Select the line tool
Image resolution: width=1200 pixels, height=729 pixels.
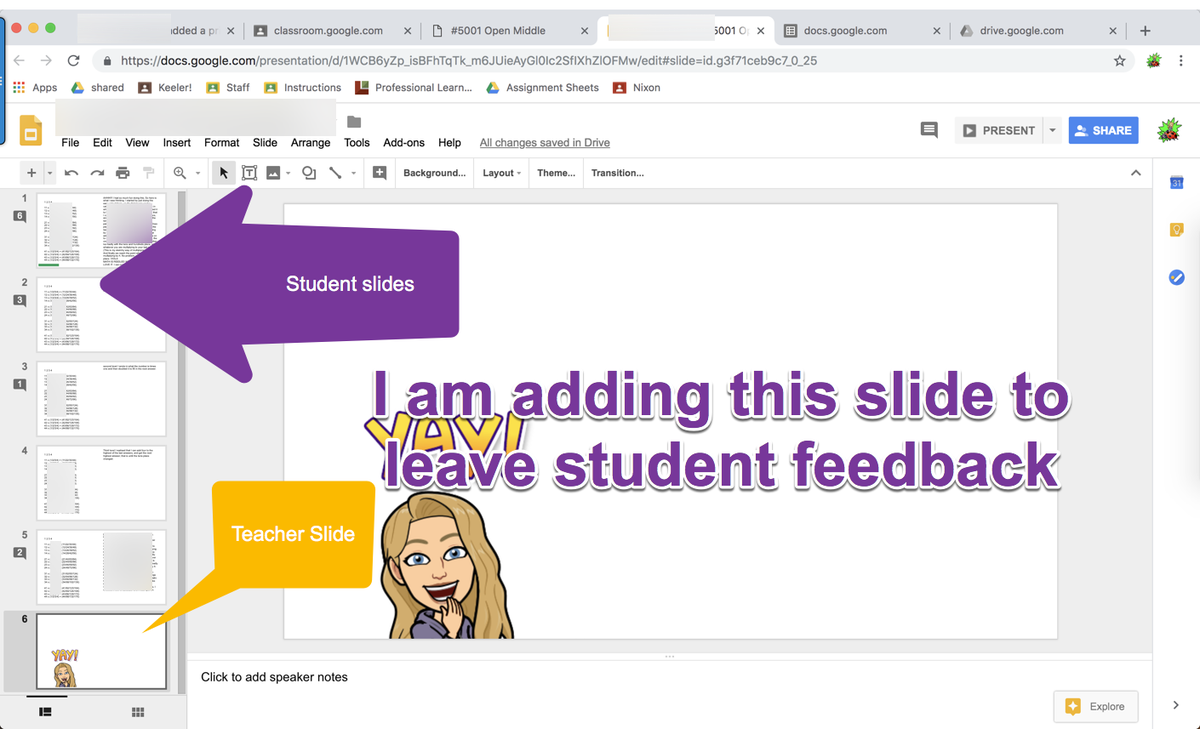pos(335,173)
